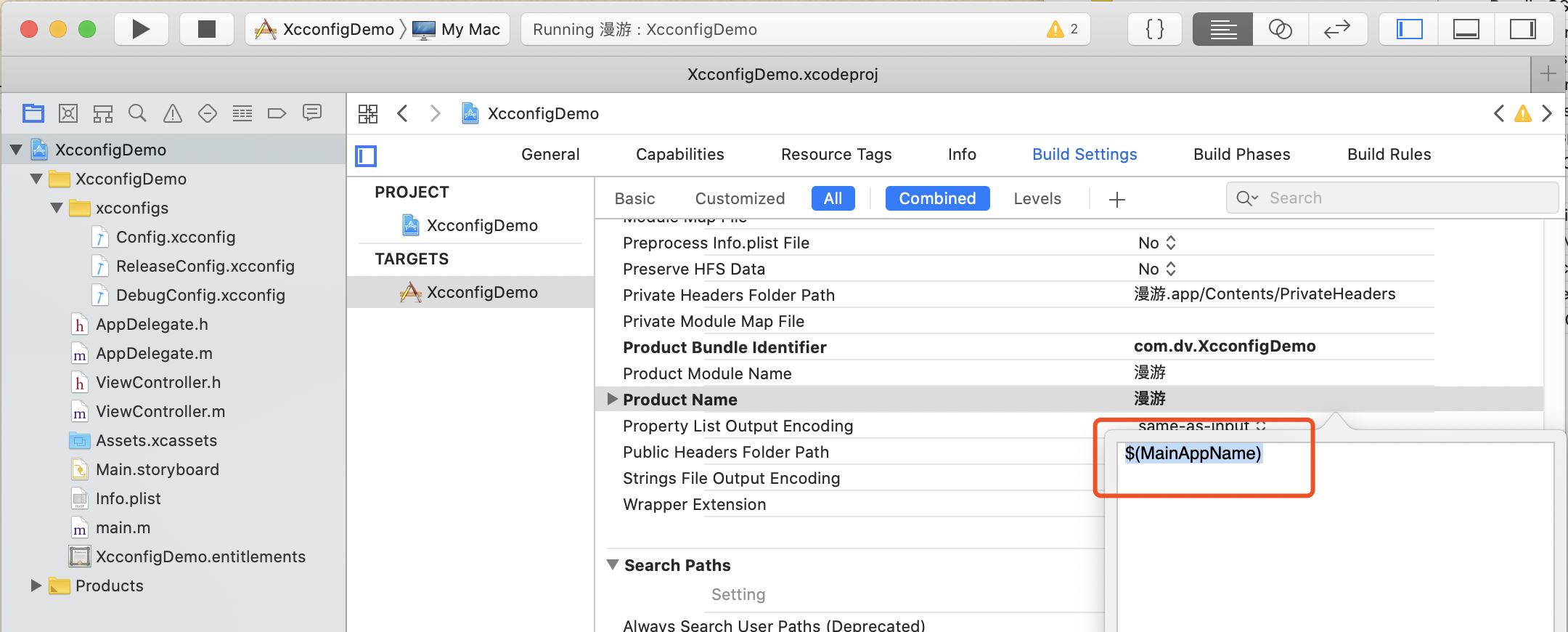Show the Breakpoint navigator
Image resolution: width=1568 pixels, height=632 pixels.
[x=277, y=113]
